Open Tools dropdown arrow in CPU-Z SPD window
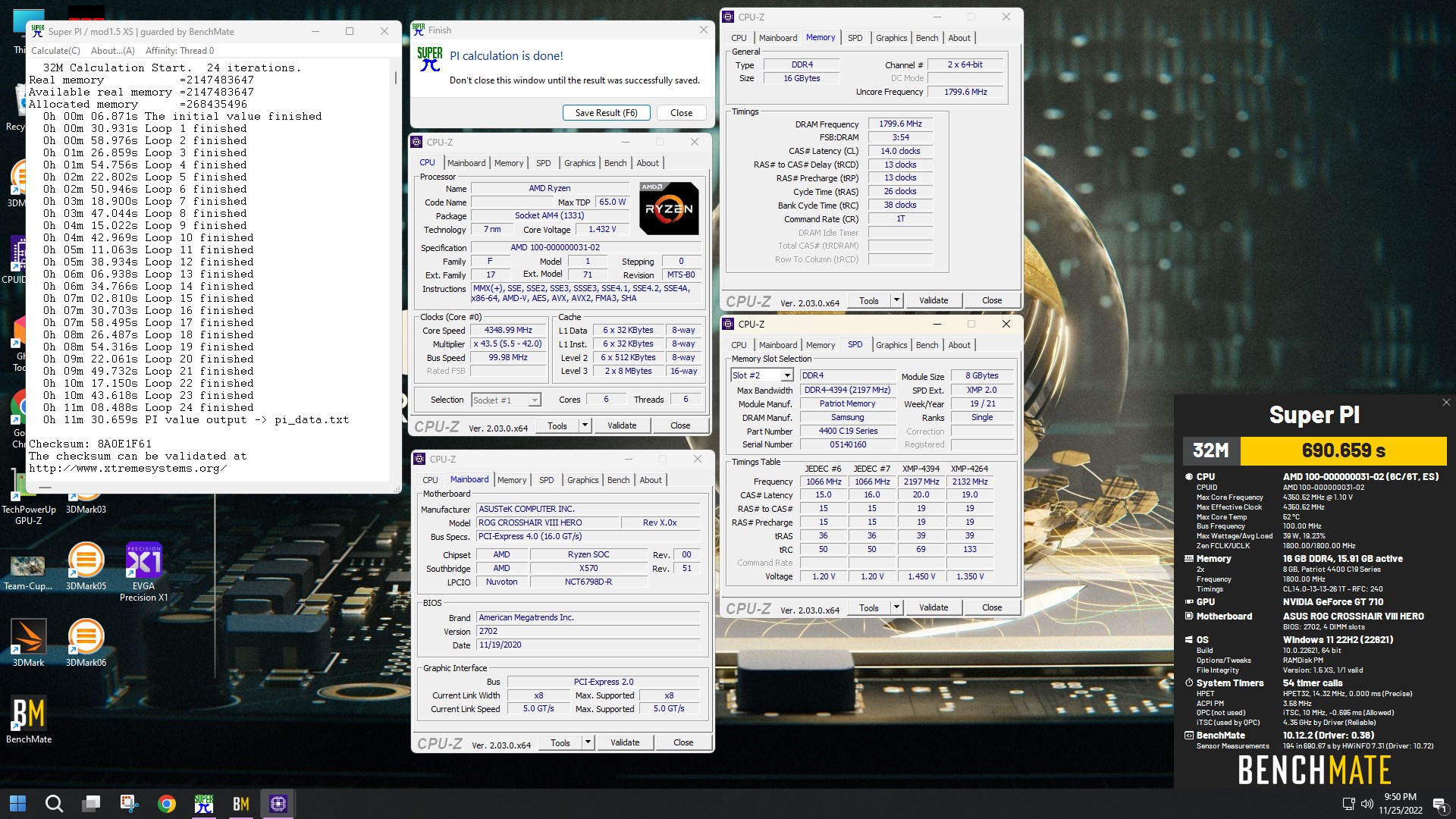 tap(896, 607)
